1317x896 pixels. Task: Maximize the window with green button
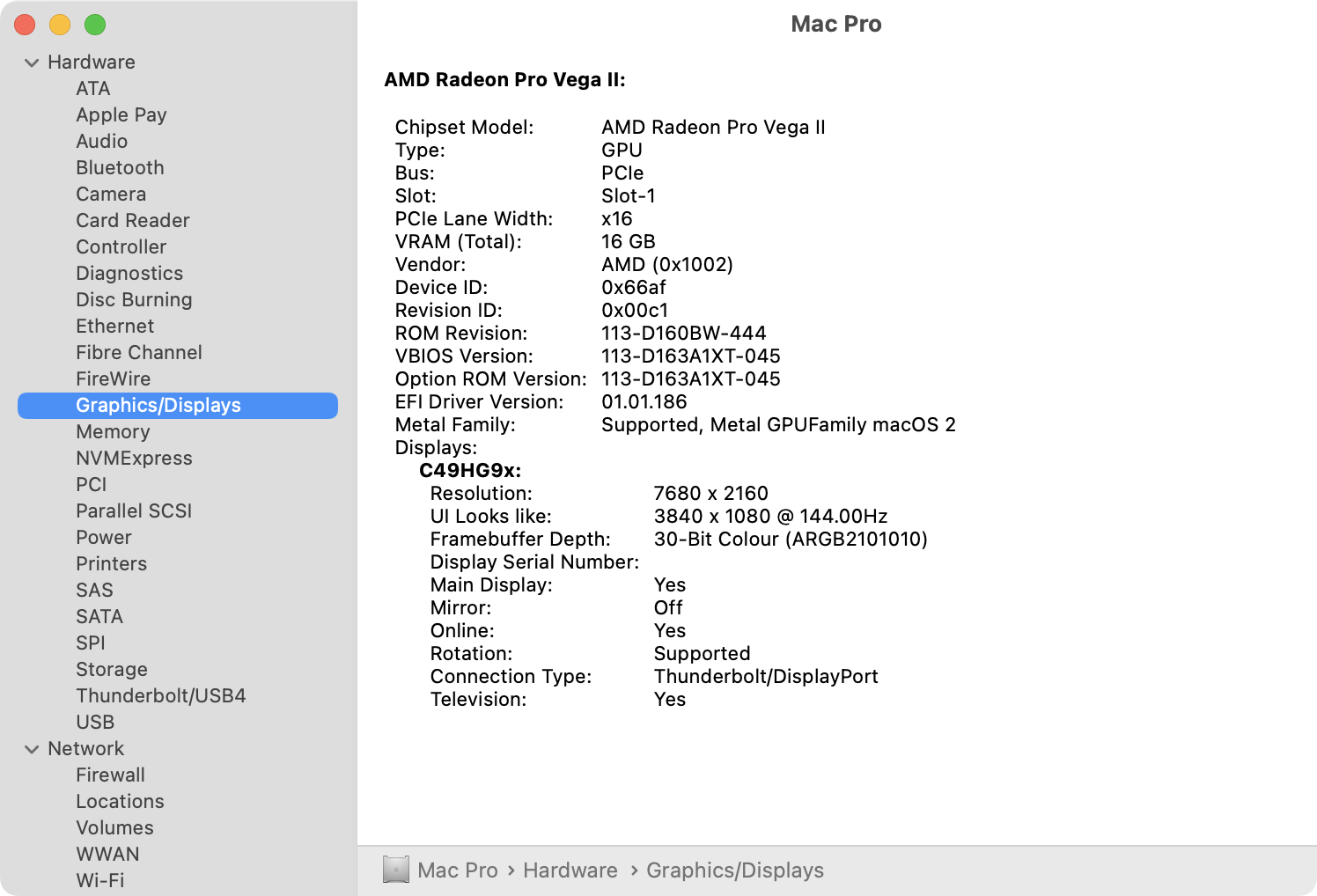(95, 25)
